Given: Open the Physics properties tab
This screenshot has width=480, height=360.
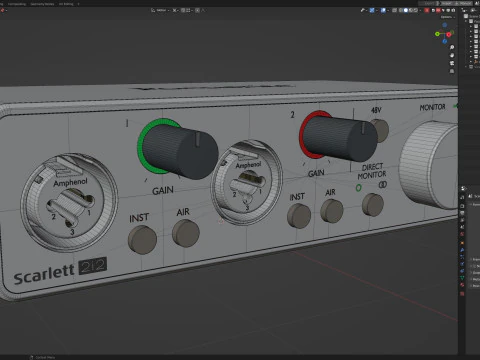Looking at the screenshot, I should click(x=462, y=264).
